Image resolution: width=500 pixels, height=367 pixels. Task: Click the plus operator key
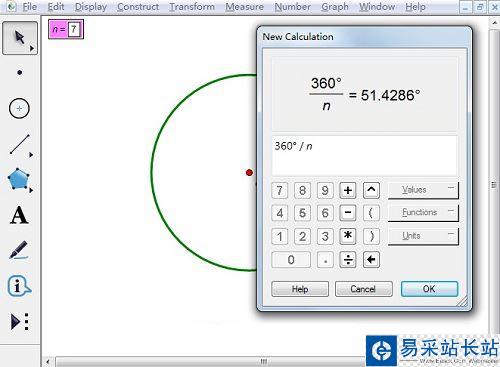tap(348, 190)
